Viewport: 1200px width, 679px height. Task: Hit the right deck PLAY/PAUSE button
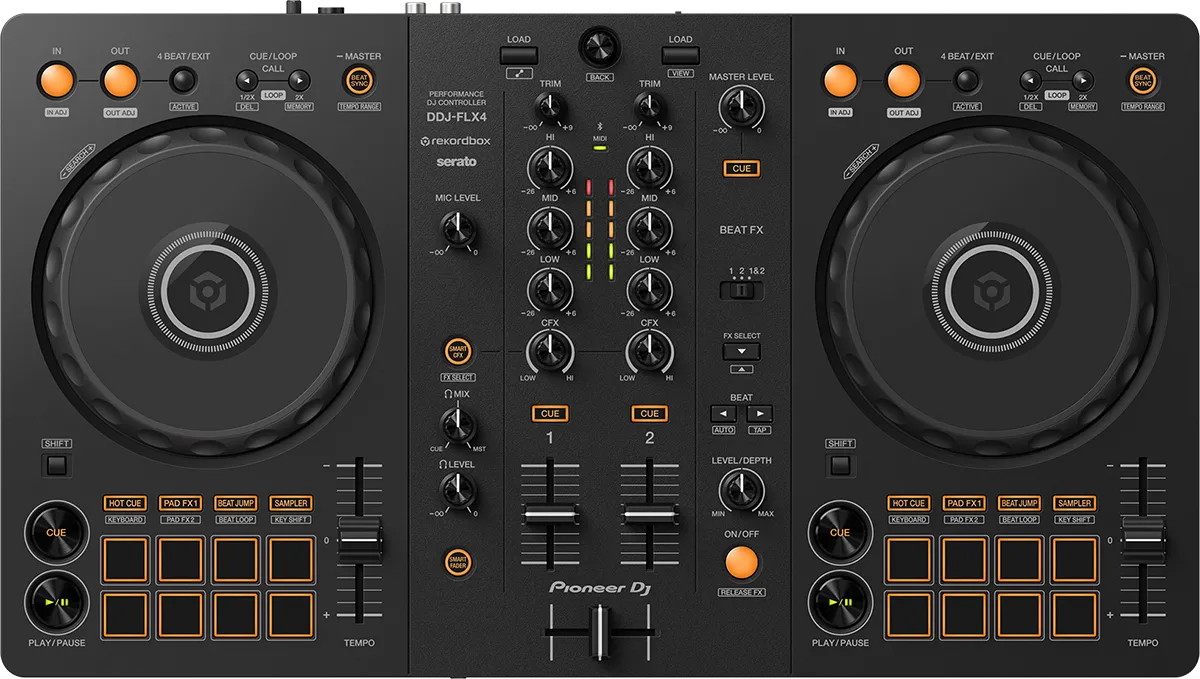(x=840, y=602)
